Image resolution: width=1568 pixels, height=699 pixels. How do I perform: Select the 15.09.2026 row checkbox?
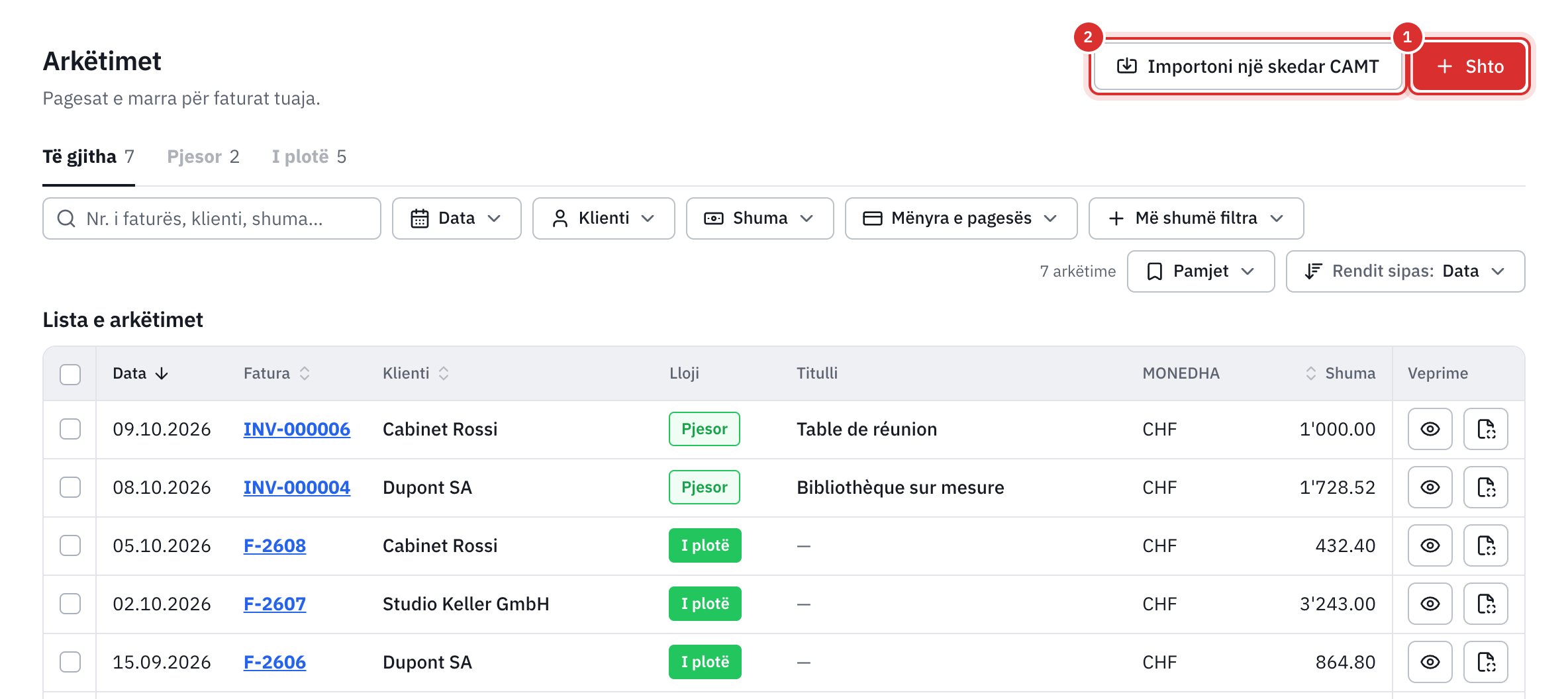70,662
